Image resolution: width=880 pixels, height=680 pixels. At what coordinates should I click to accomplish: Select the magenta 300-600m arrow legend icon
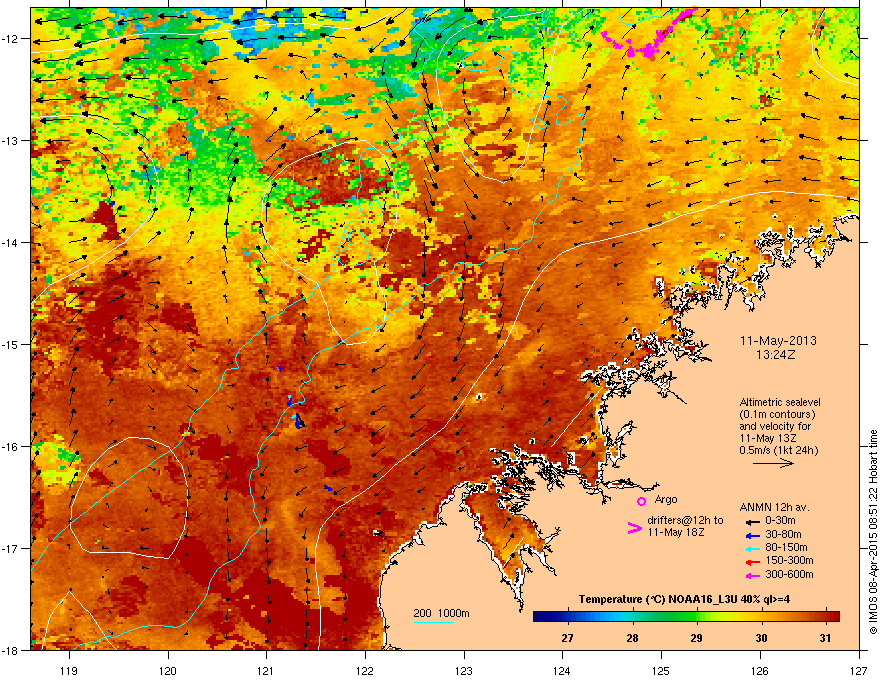click(x=752, y=575)
